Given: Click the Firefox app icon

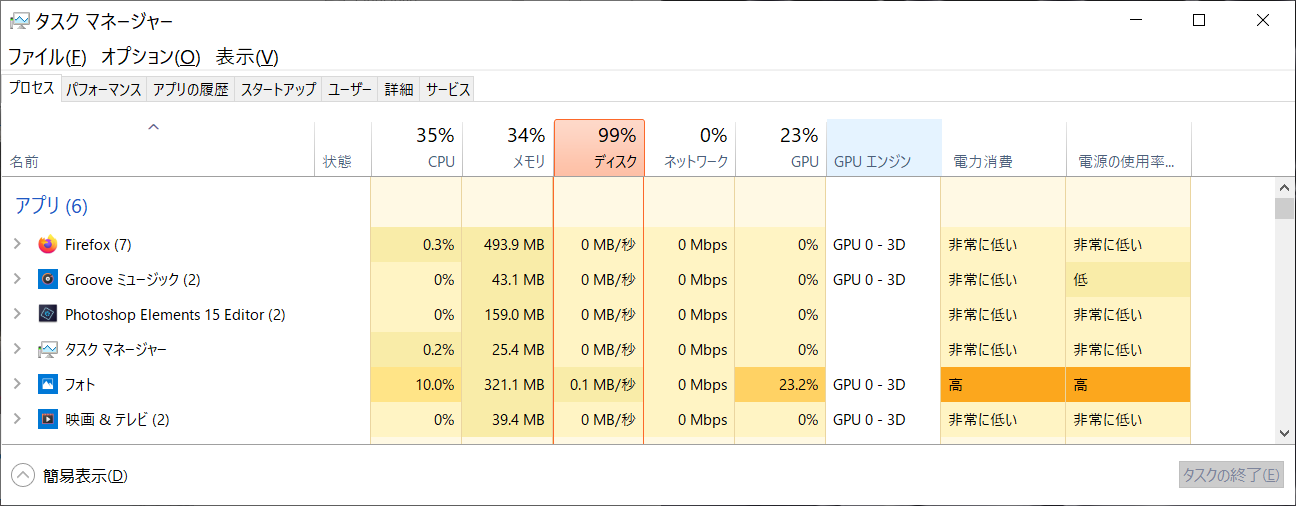Looking at the screenshot, I should [x=48, y=244].
